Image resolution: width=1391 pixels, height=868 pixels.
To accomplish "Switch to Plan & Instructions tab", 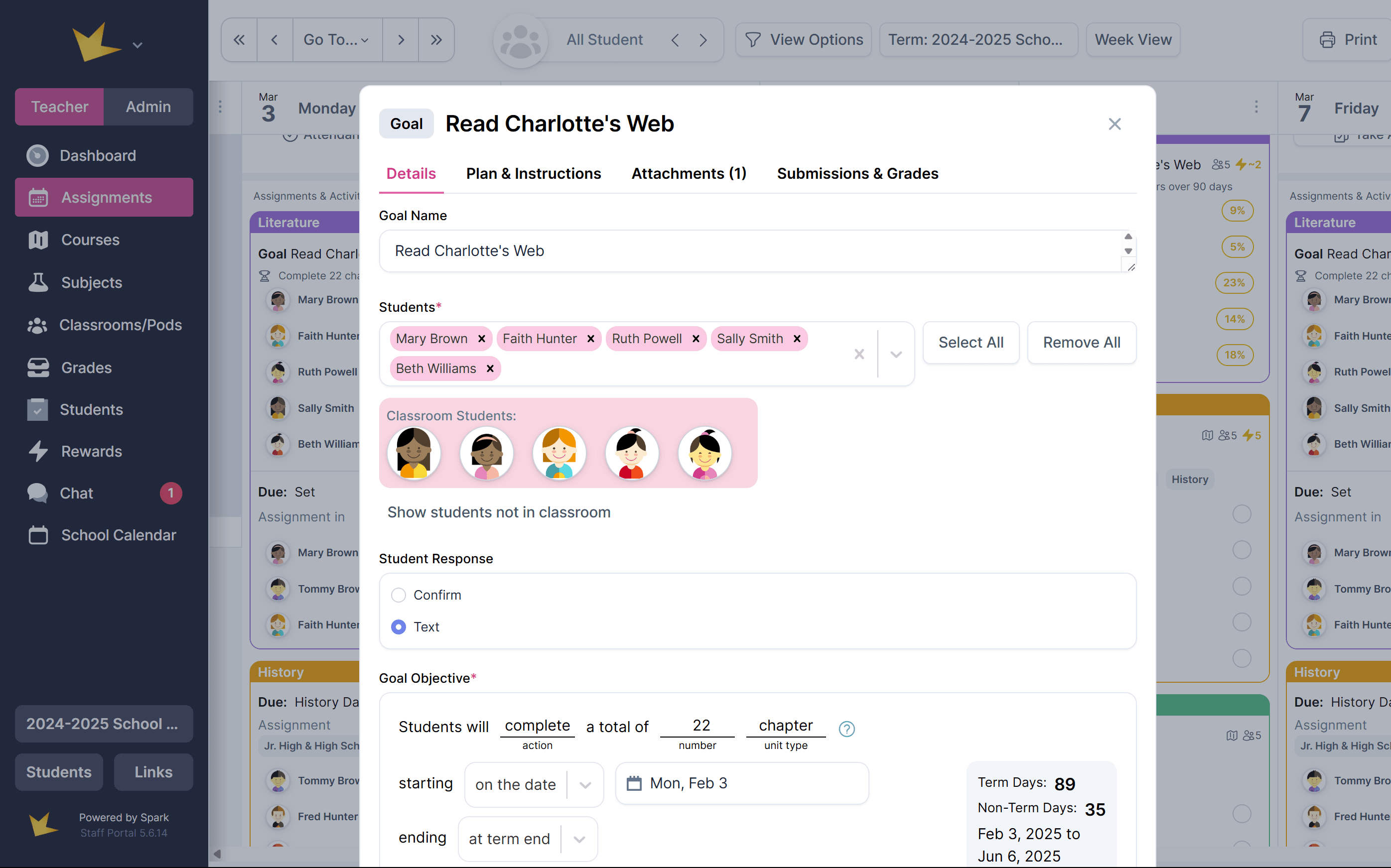I will pos(533,173).
